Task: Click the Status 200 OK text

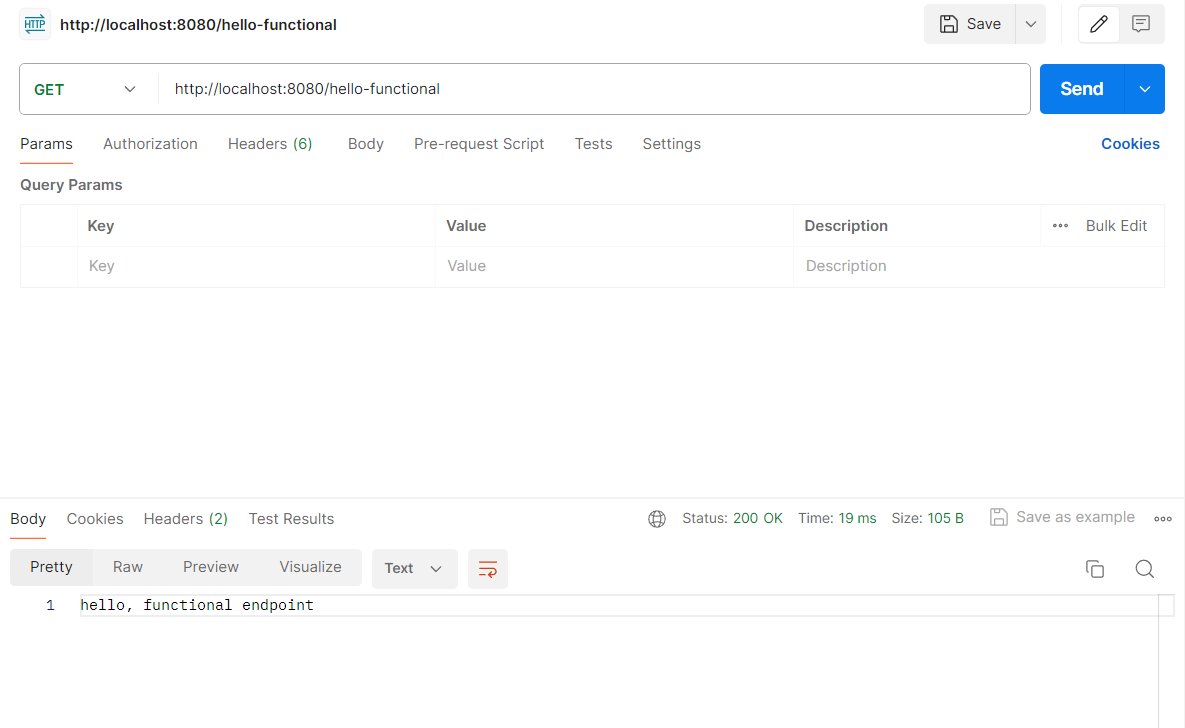Action: 732,519
